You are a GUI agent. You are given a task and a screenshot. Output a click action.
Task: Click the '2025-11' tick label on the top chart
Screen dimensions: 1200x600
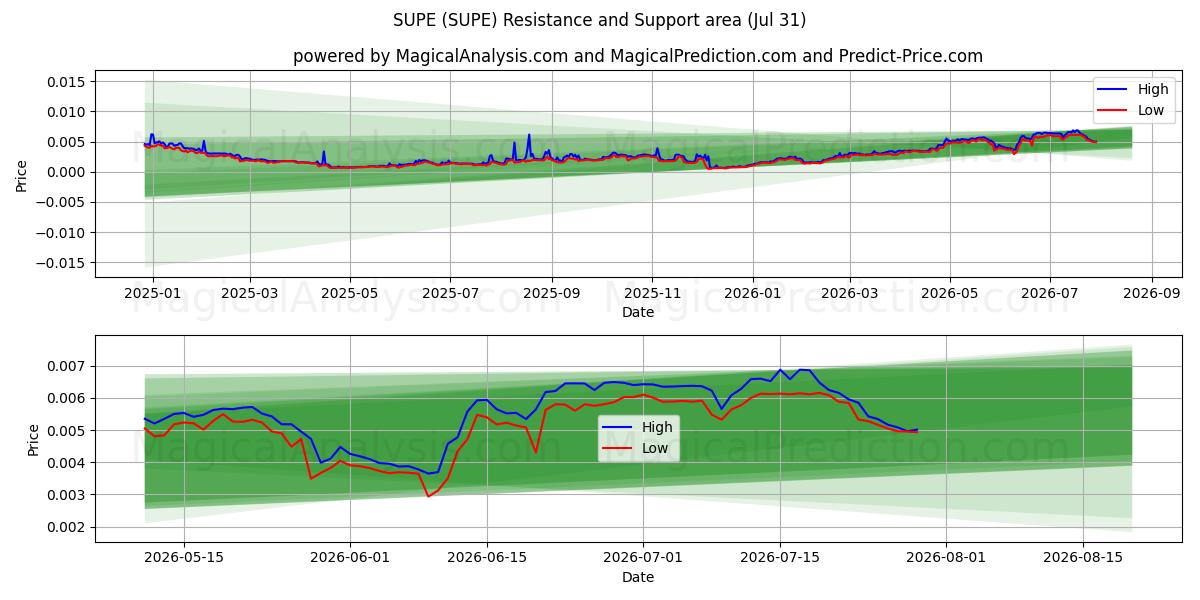click(651, 293)
